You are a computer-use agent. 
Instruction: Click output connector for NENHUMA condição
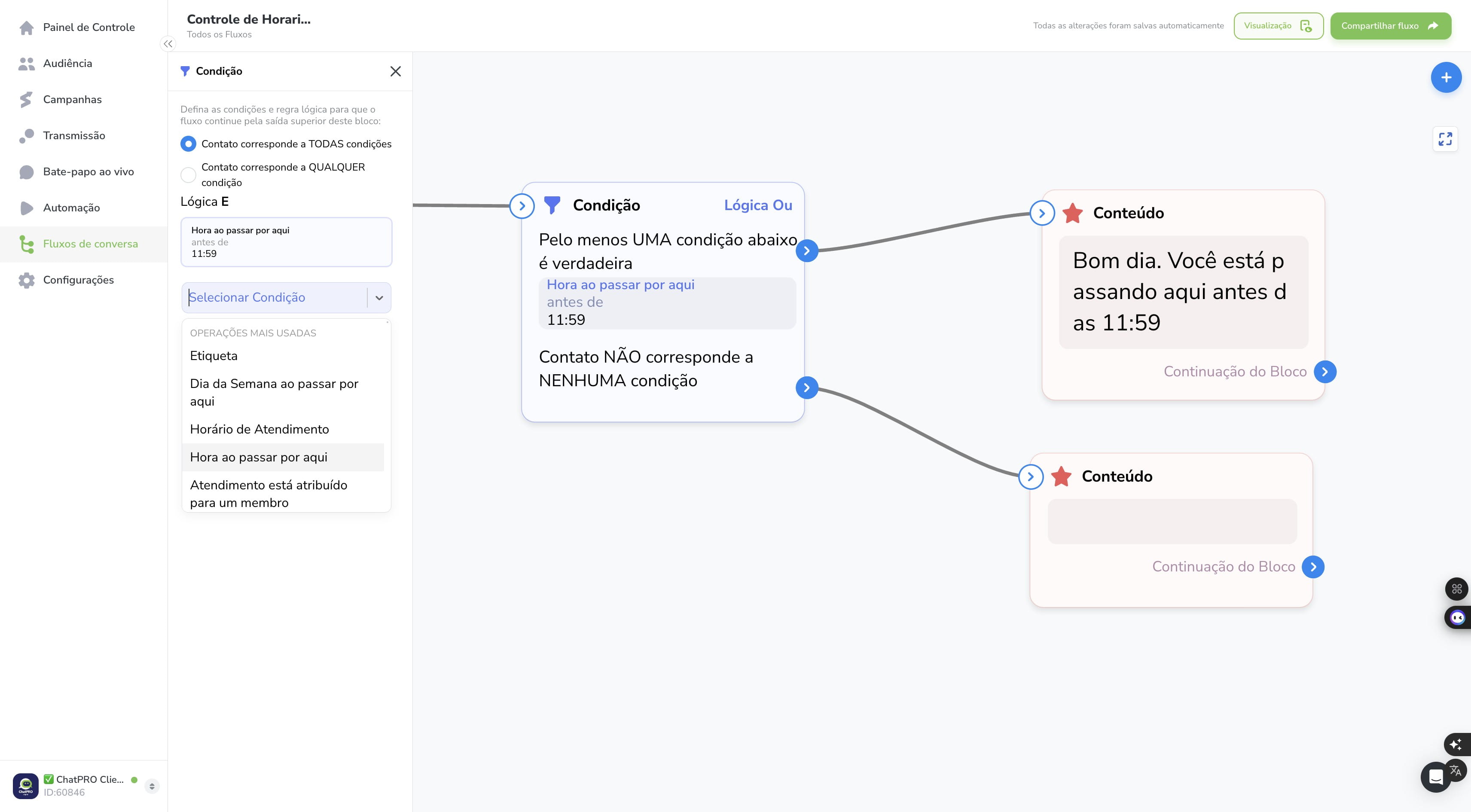(x=806, y=388)
